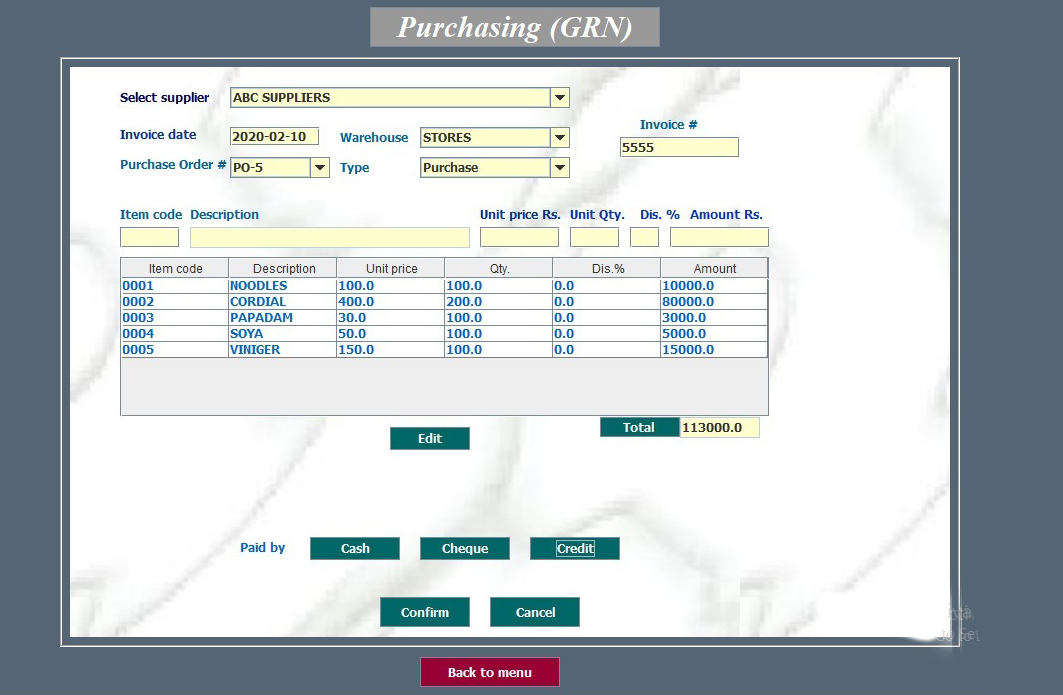The height and width of the screenshot is (695, 1063).
Task: Go back to menu
Action: [489, 673]
